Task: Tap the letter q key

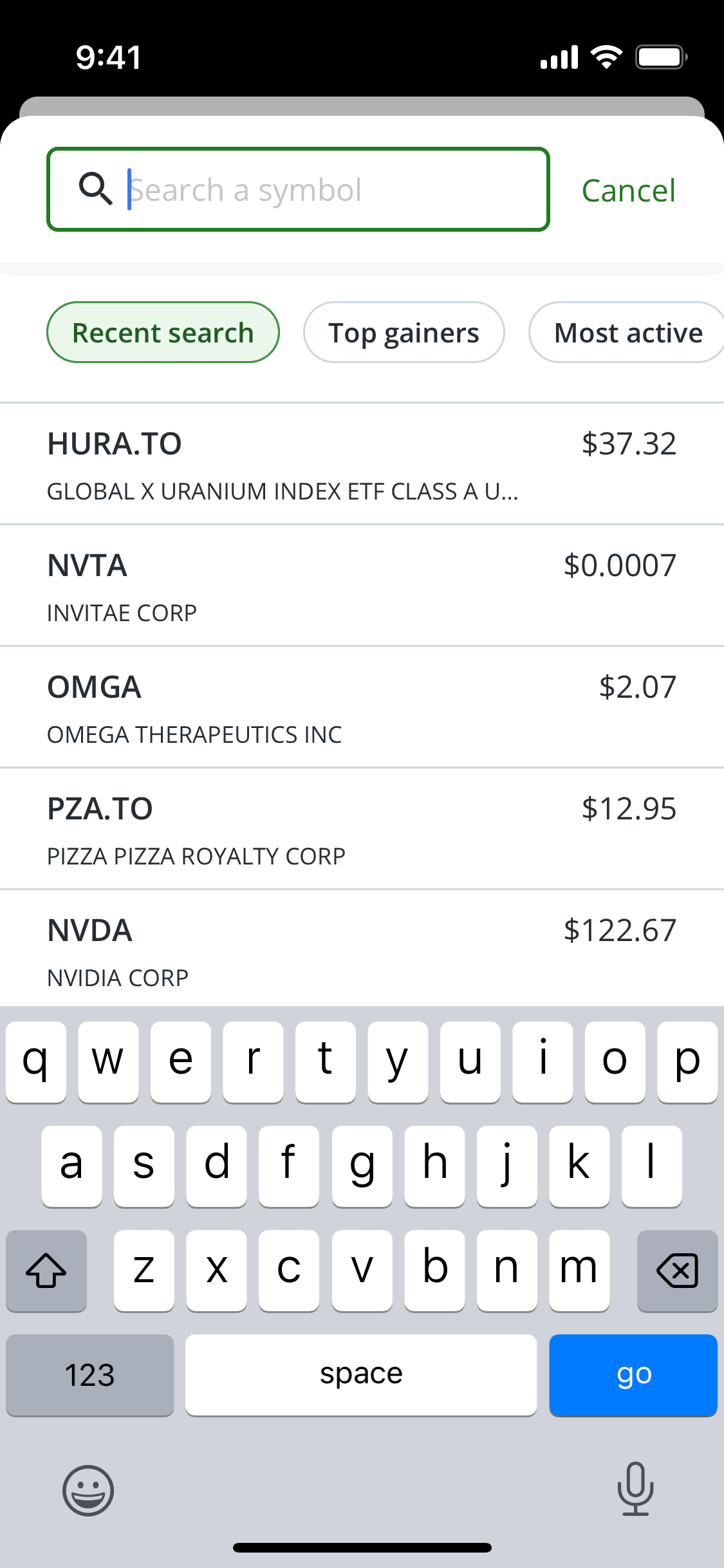Action: [36, 1061]
